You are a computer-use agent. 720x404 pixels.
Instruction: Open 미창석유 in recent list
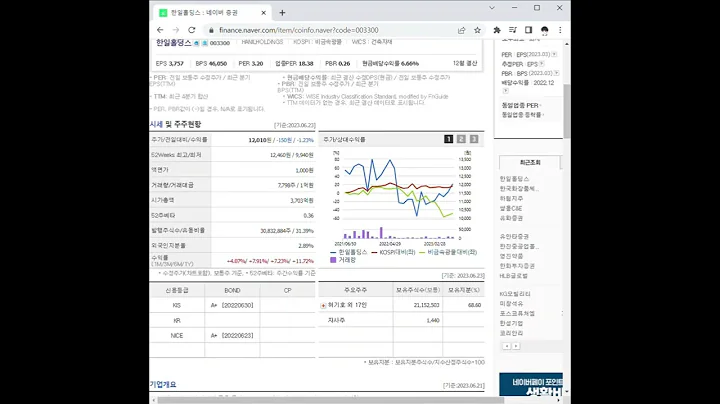(x=511, y=304)
